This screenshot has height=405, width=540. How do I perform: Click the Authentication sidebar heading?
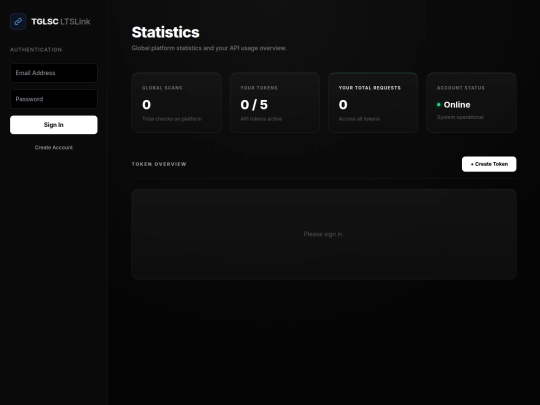coord(36,50)
